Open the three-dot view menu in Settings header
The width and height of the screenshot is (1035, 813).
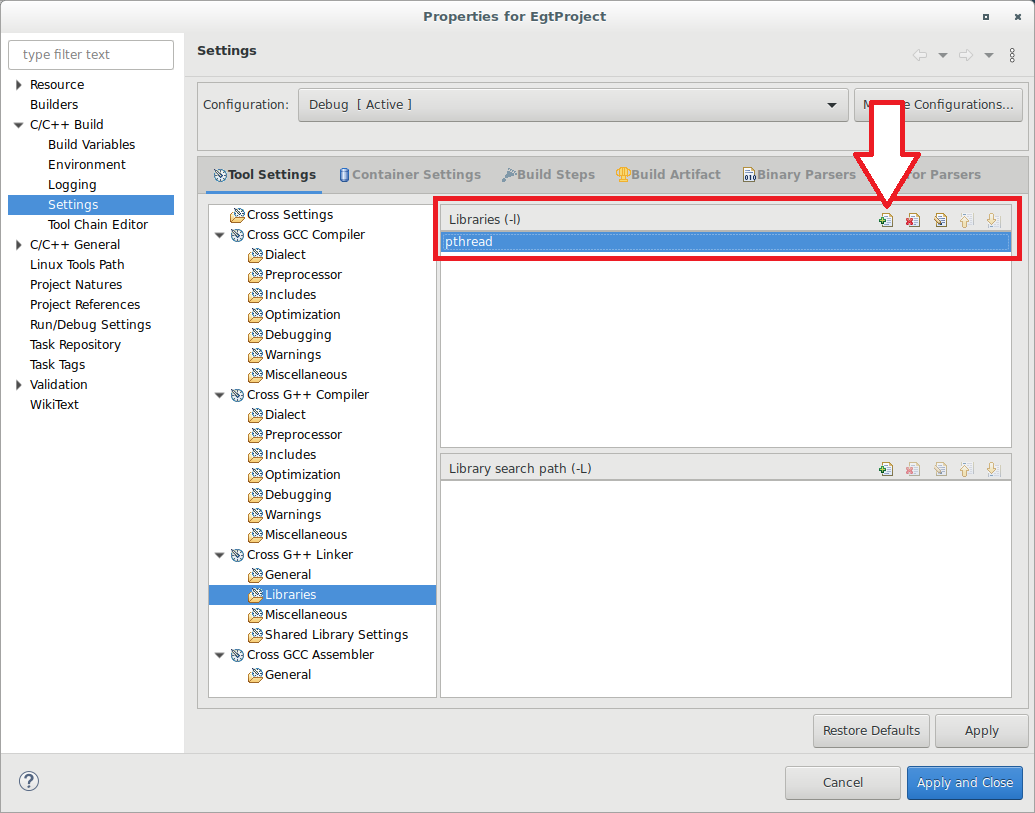pos(1012,55)
